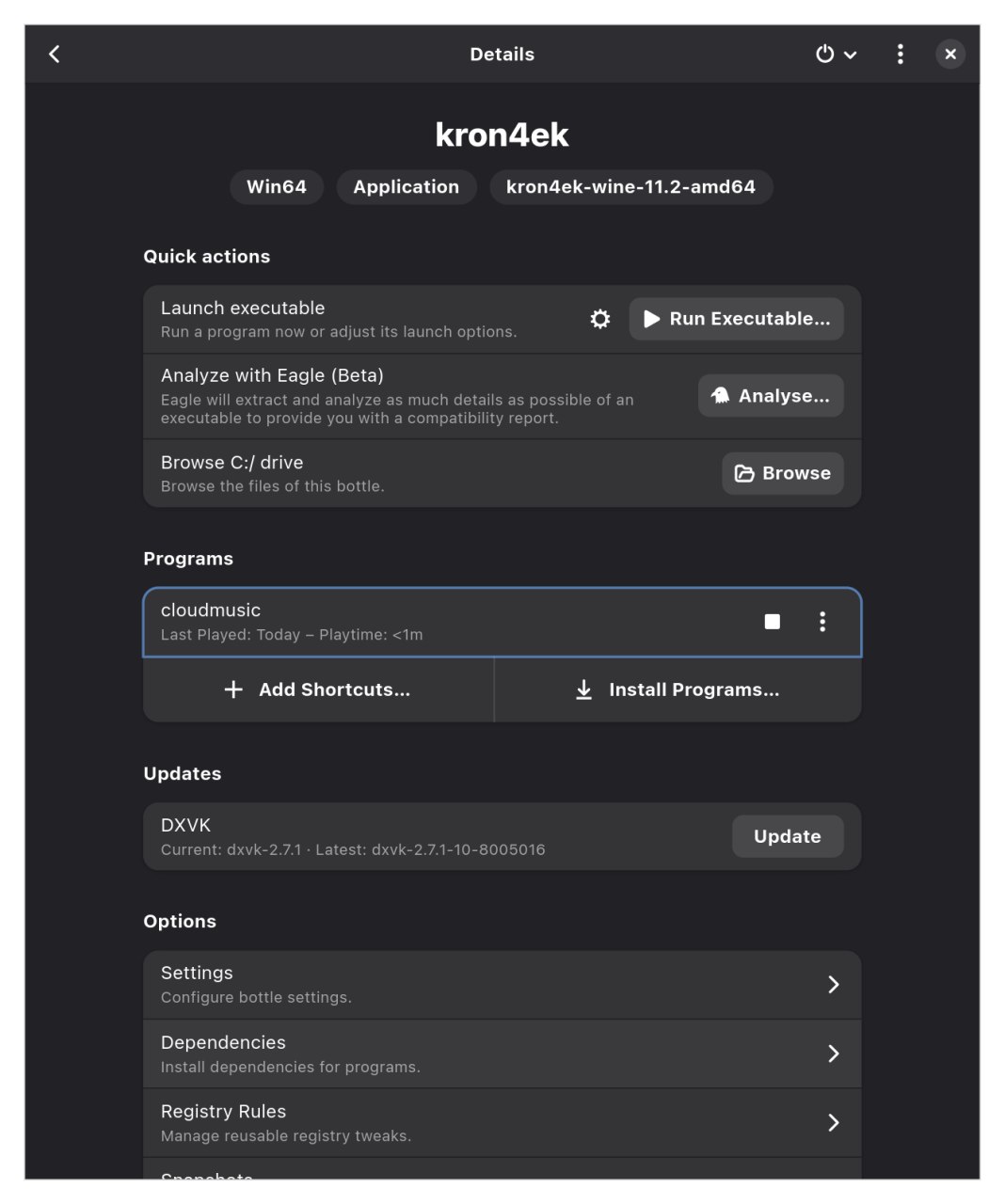Open Registry Rules page
Screen dimensions: 1005x1204
(x=502, y=1123)
